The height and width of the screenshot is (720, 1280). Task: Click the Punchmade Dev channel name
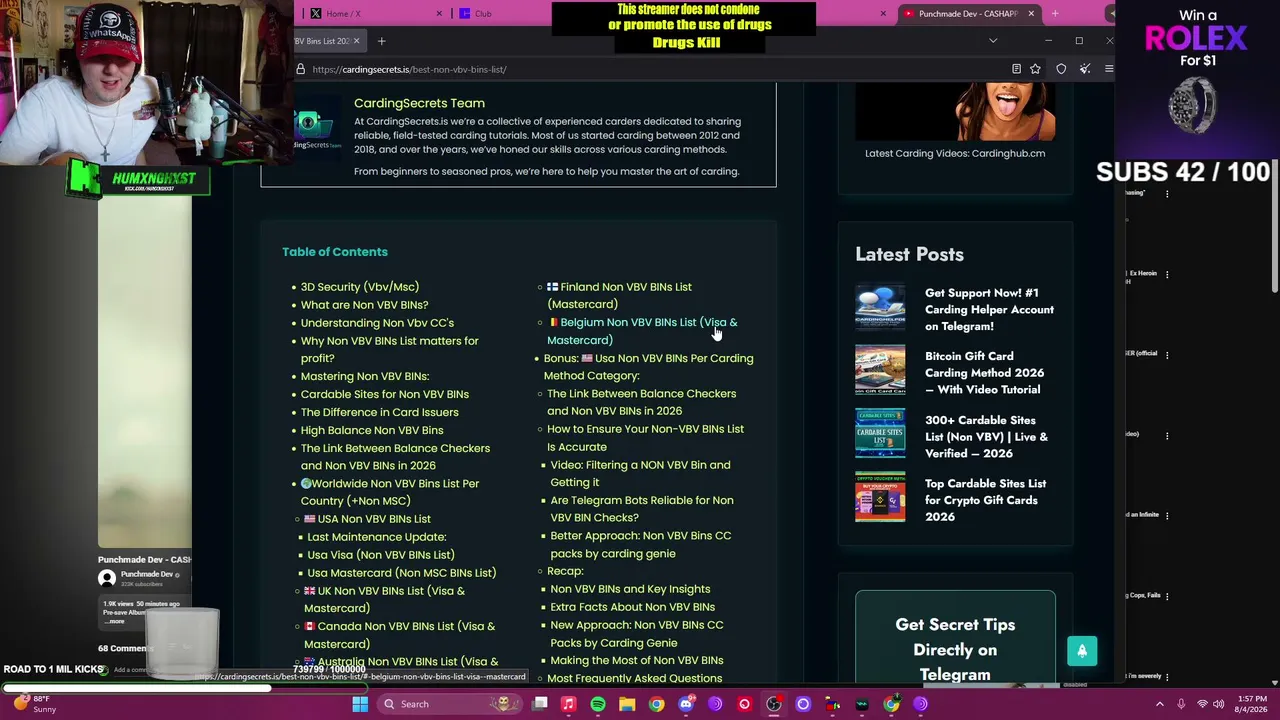[x=147, y=575]
